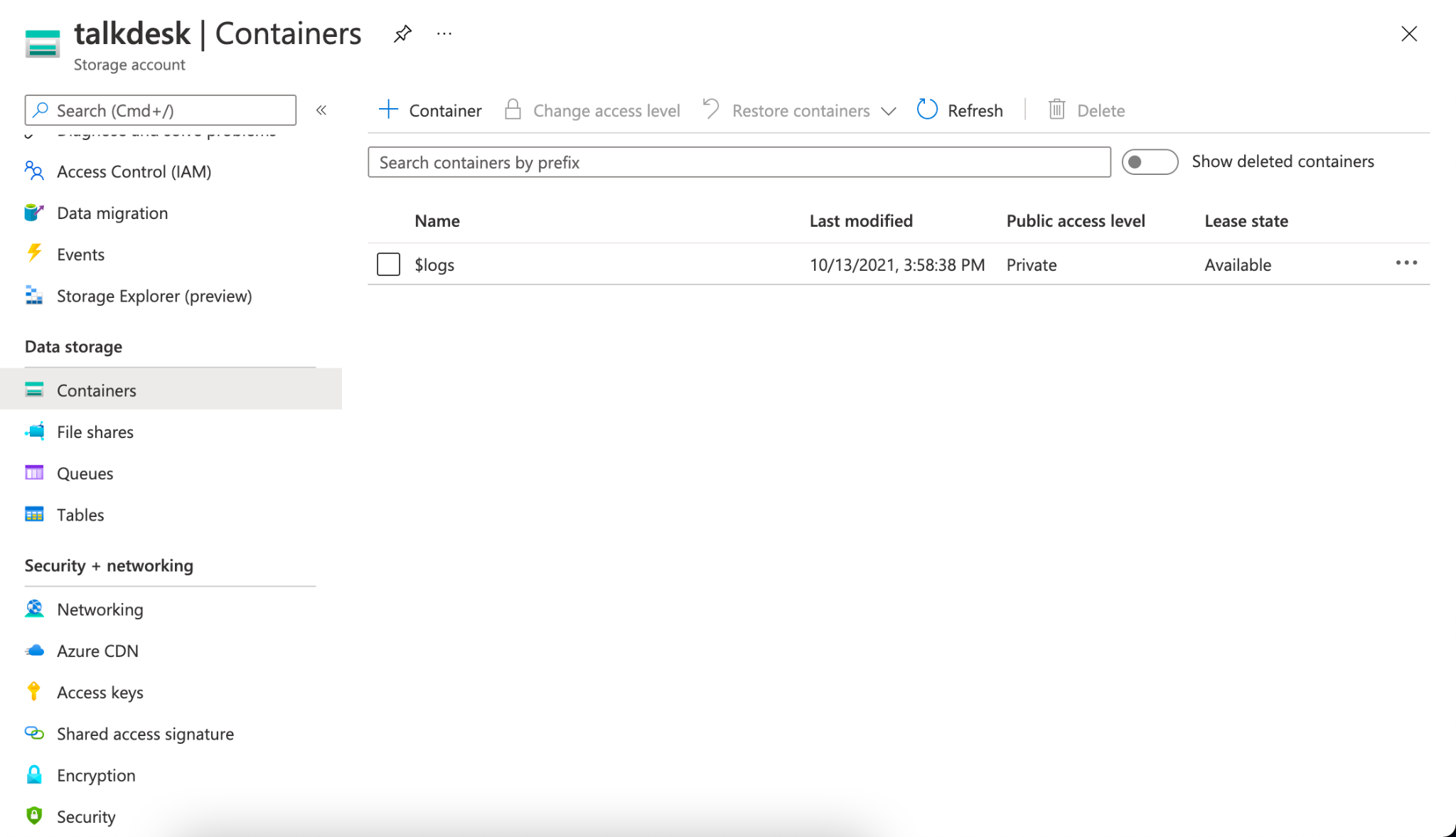Focus Search containers by prefix field
This screenshot has width=1456, height=837.
739,162
